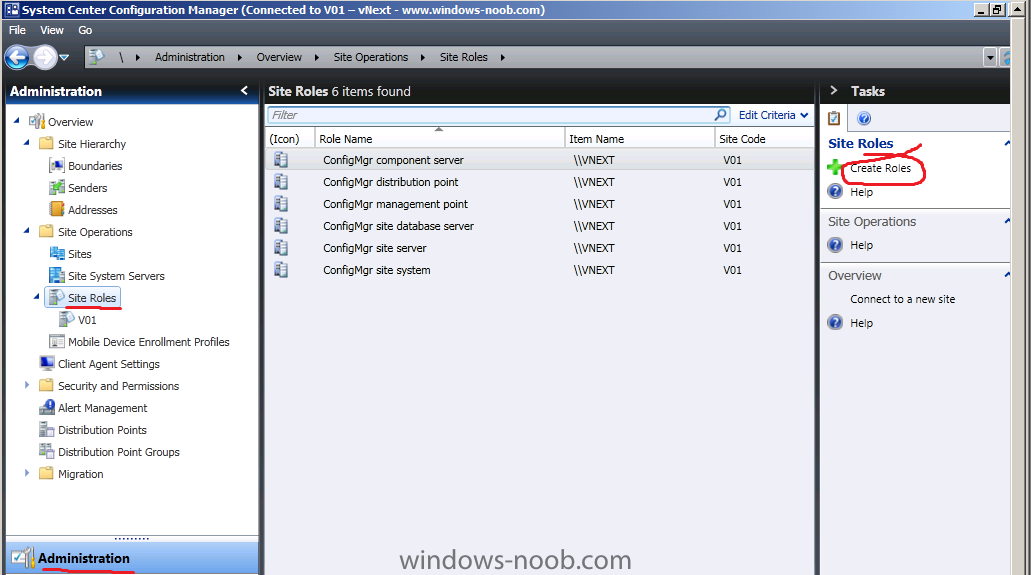This screenshot has width=1031, height=575.
Task: Open the navigation history dropdown arrow
Action: (x=64, y=58)
